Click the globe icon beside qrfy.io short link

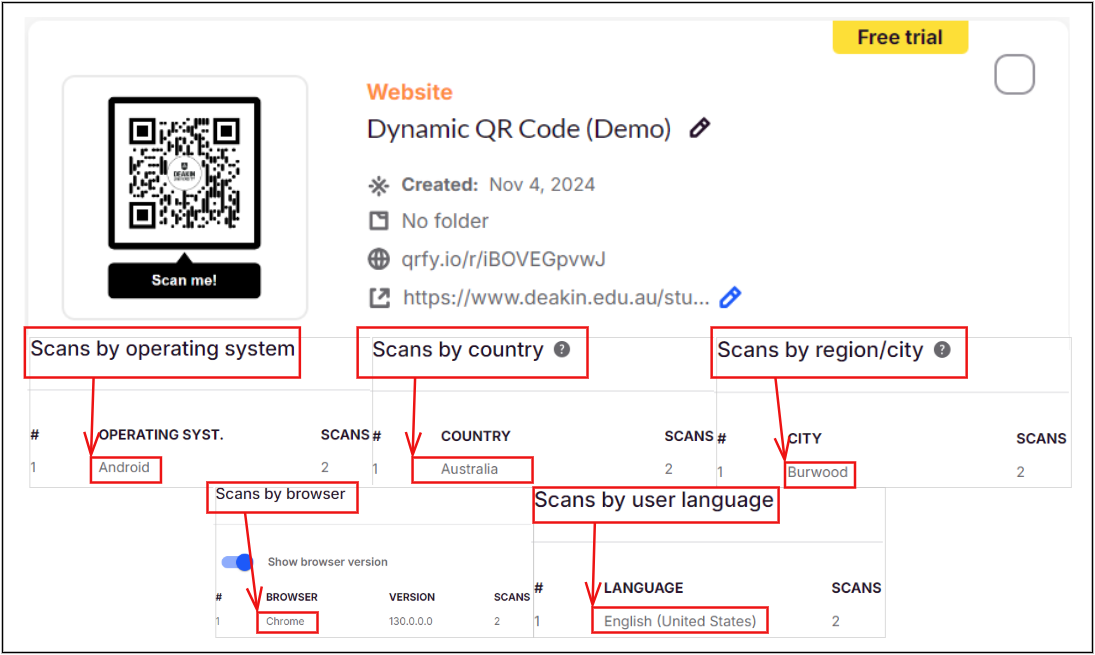[379, 259]
